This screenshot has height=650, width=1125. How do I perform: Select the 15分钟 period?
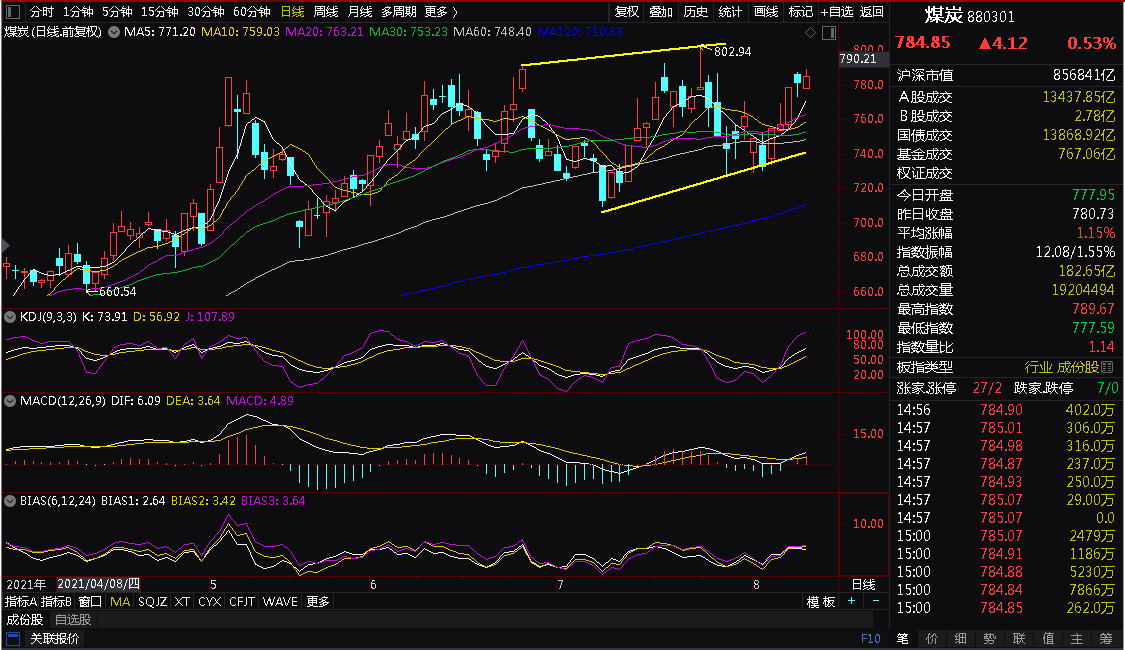(x=159, y=11)
